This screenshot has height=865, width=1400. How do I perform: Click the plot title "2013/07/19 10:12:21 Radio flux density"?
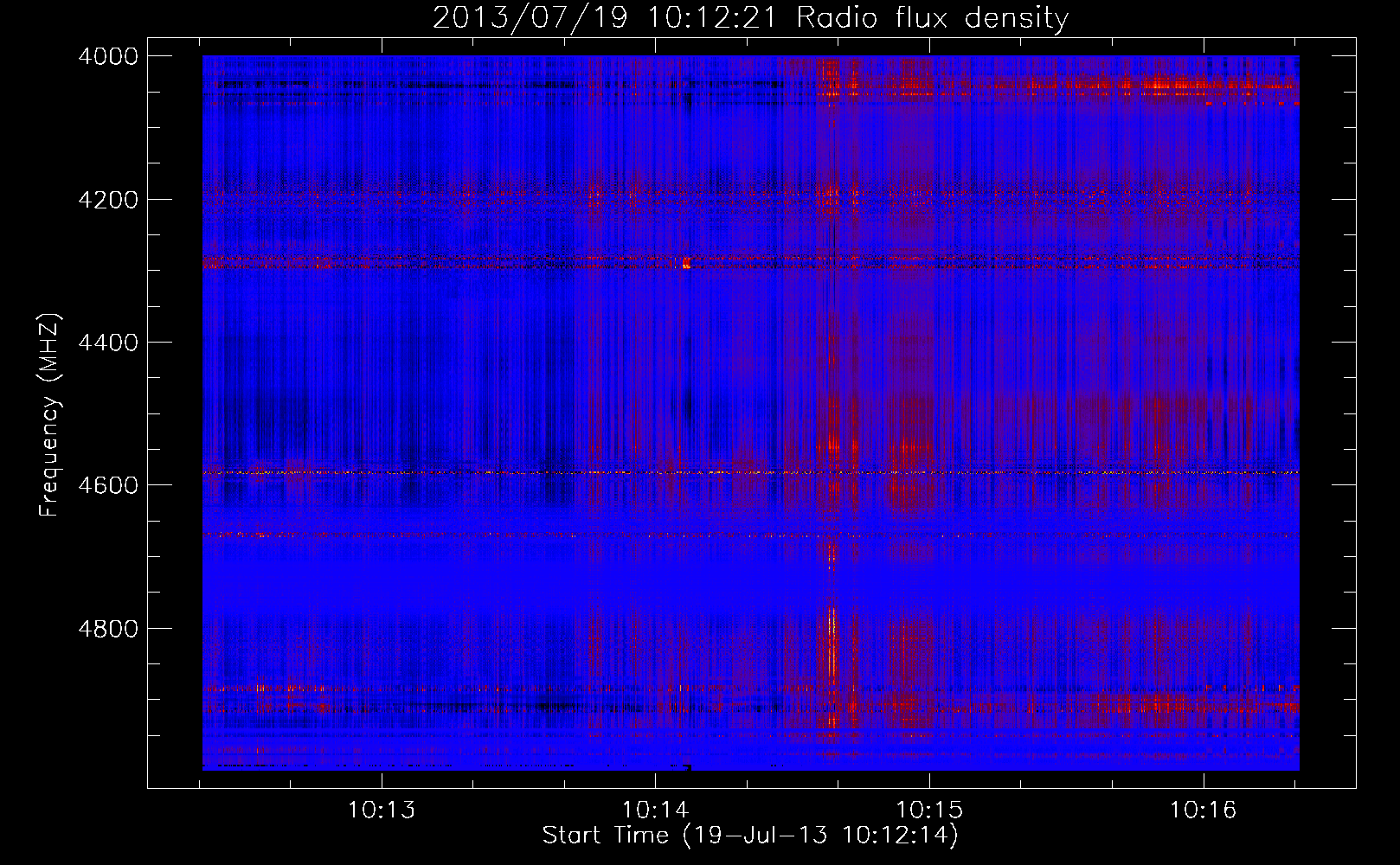click(750, 17)
